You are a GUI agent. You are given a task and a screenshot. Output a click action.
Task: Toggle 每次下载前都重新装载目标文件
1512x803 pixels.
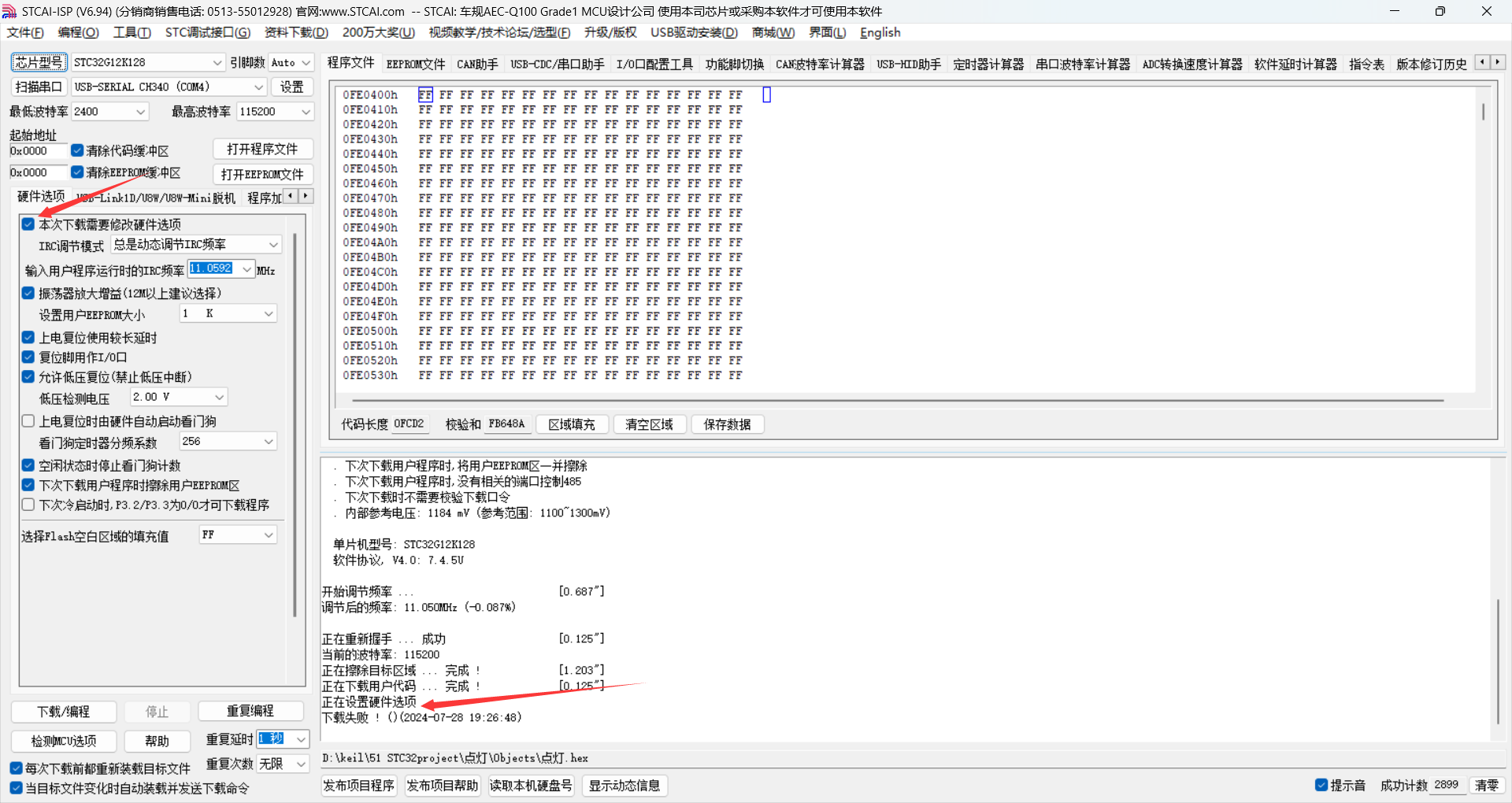pyautogui.click(x=16, y=768)
